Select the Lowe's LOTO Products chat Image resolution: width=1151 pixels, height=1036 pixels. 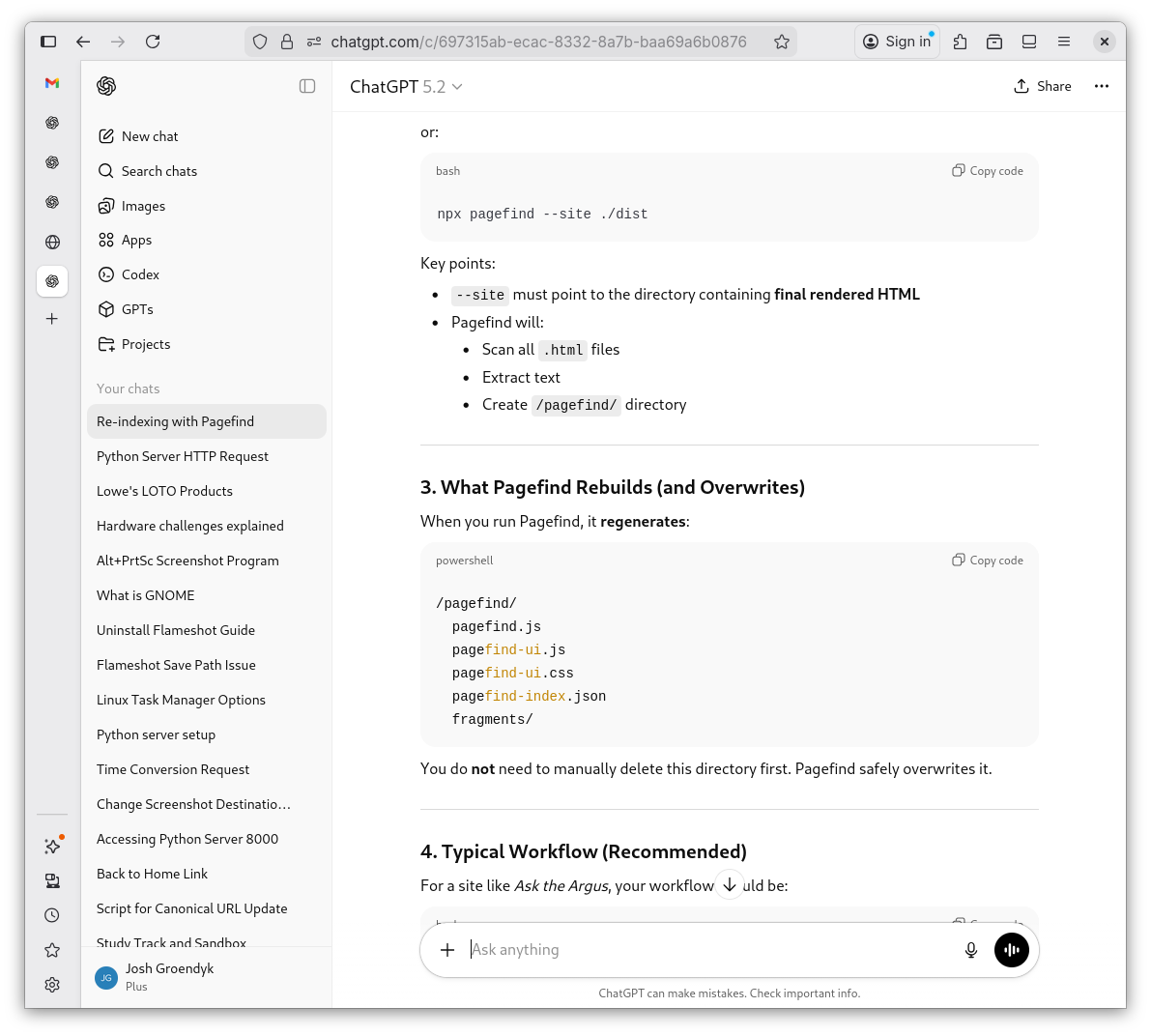(x=164, y=490)
